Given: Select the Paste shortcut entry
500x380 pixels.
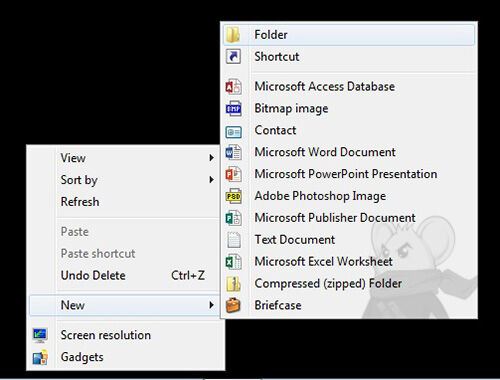Looking at the screenshot, I should coord(125,253).
